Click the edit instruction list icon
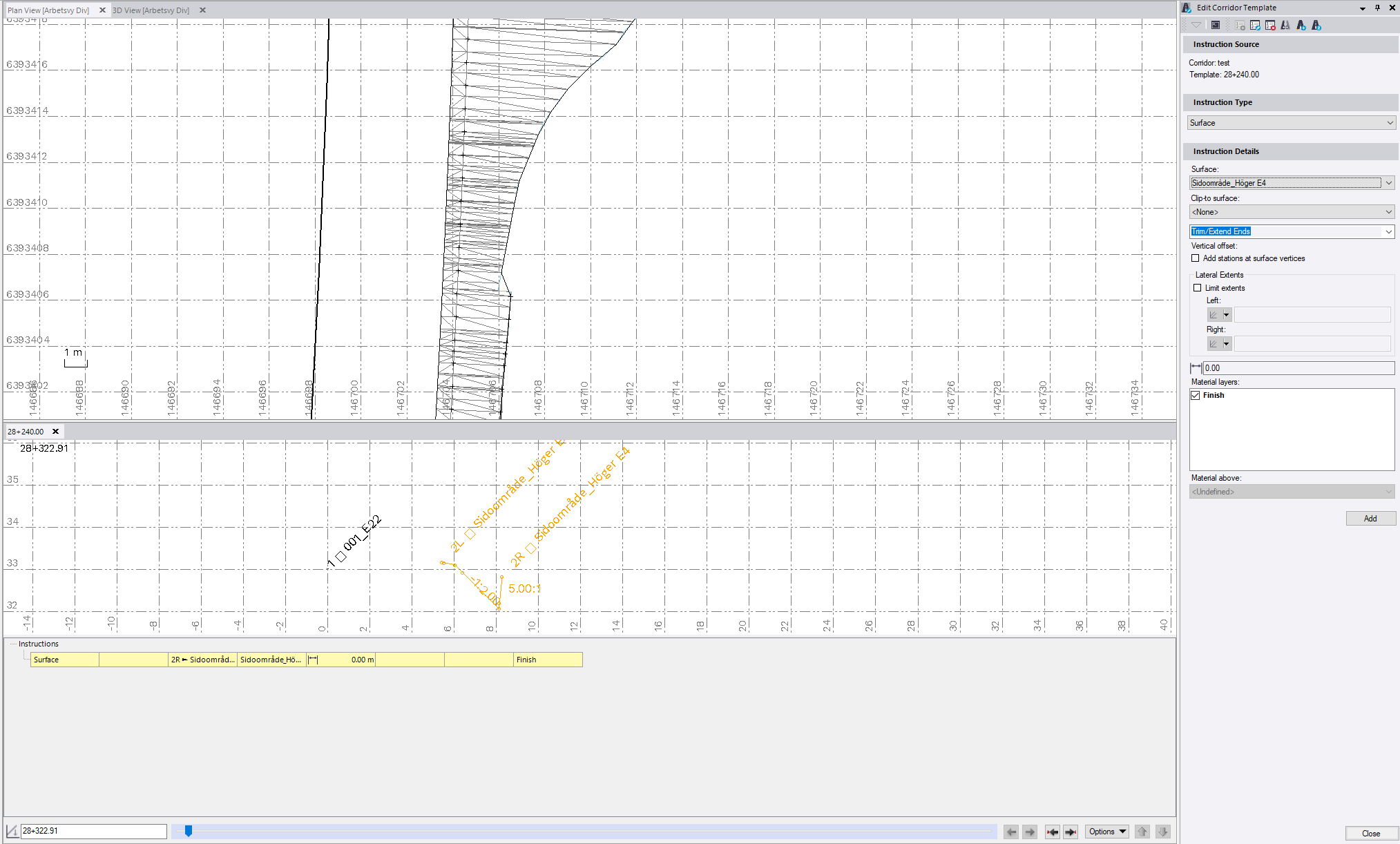 pyautogui.click(x=1255, y=26)
